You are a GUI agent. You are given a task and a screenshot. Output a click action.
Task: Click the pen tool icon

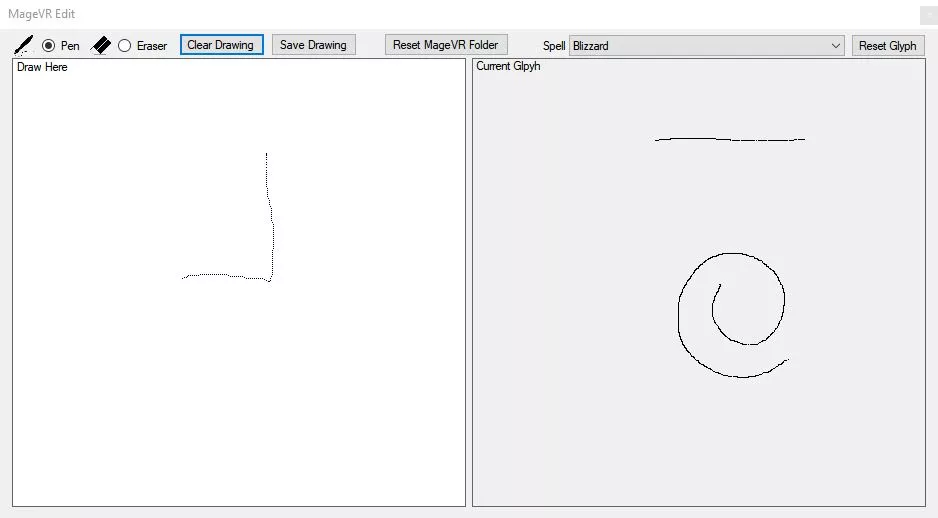point(23,45)
